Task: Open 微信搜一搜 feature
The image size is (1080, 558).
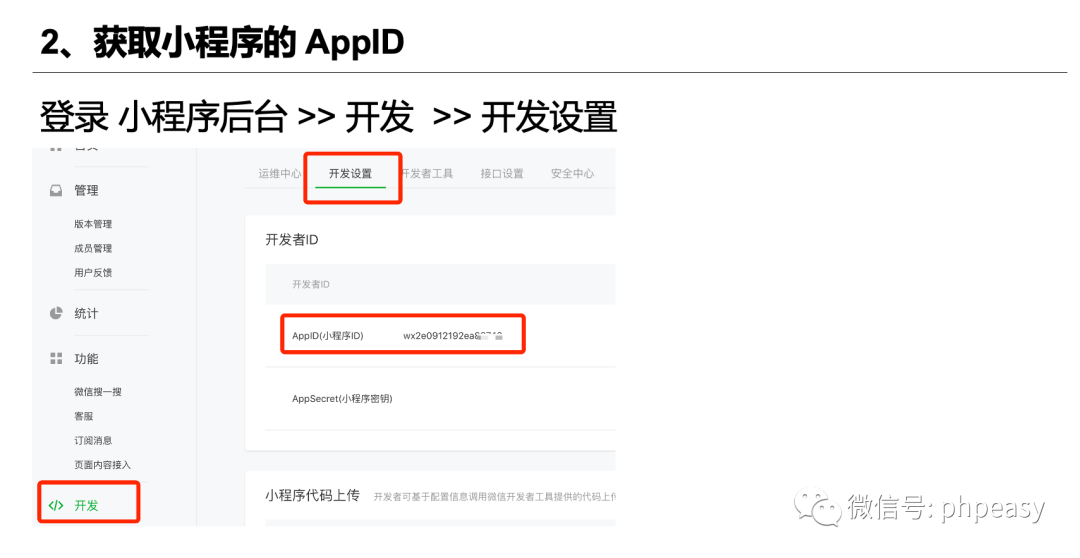Action: [98, 392]
